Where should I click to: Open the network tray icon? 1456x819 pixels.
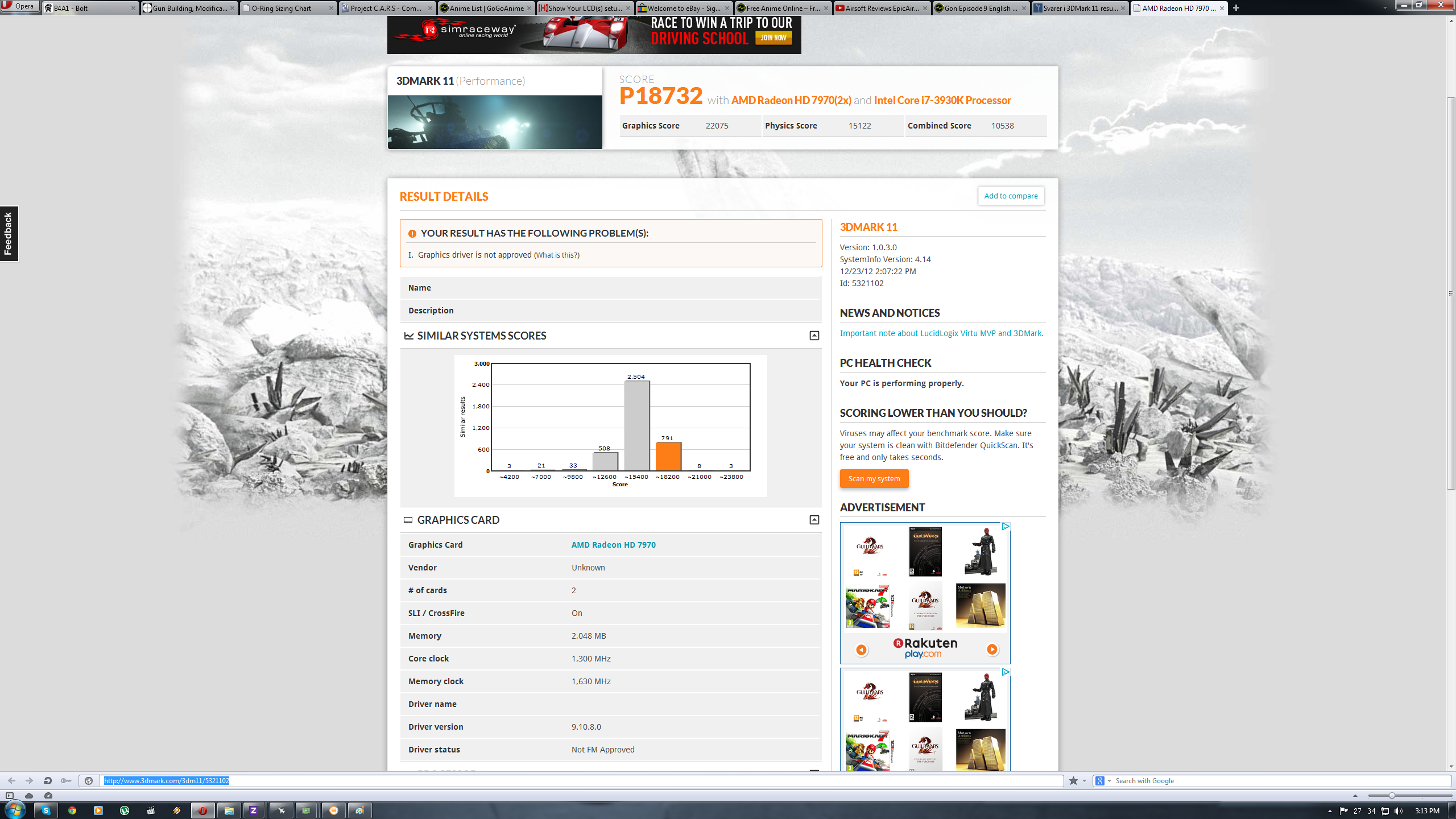(x=1385, y=811)
